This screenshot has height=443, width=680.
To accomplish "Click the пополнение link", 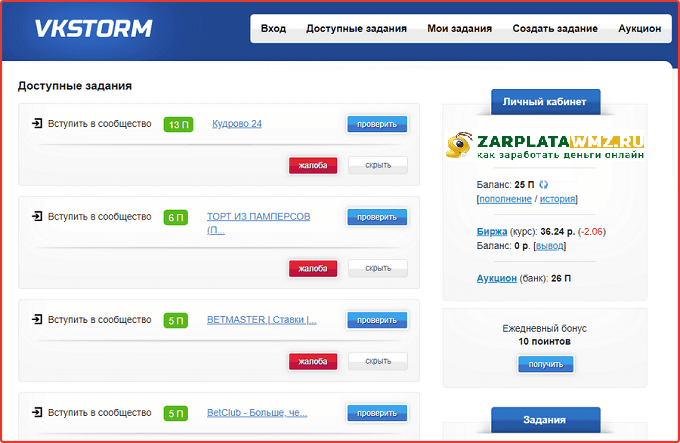I will [x=505, y=199].
